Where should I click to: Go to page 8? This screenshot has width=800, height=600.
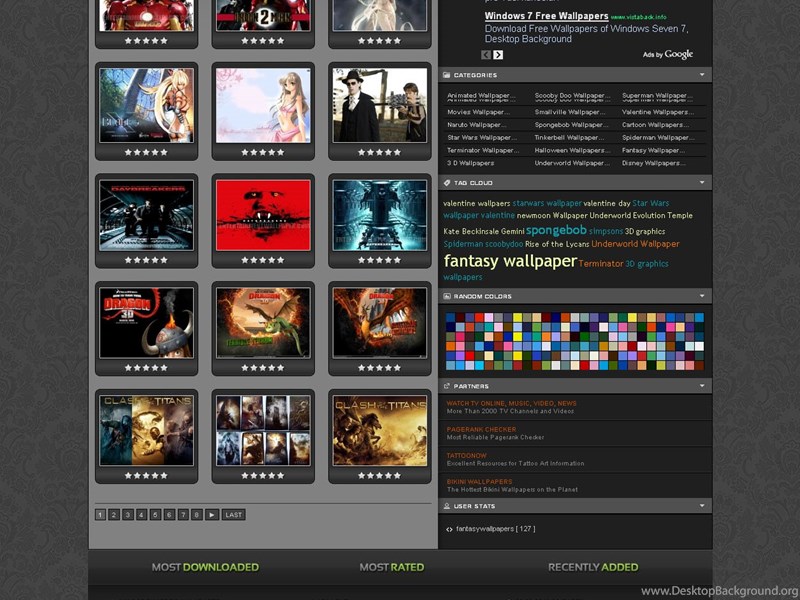(x=197, y=515)
